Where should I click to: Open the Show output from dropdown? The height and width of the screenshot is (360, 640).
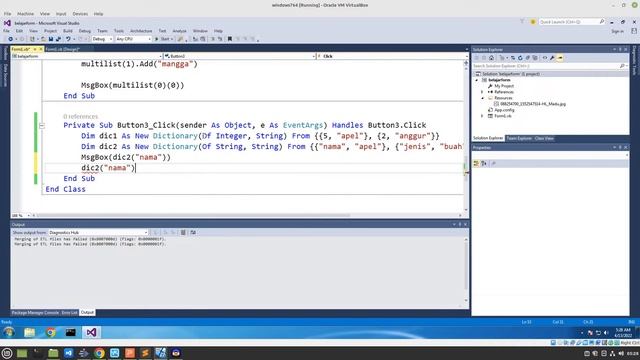click(x=98, y=232)
